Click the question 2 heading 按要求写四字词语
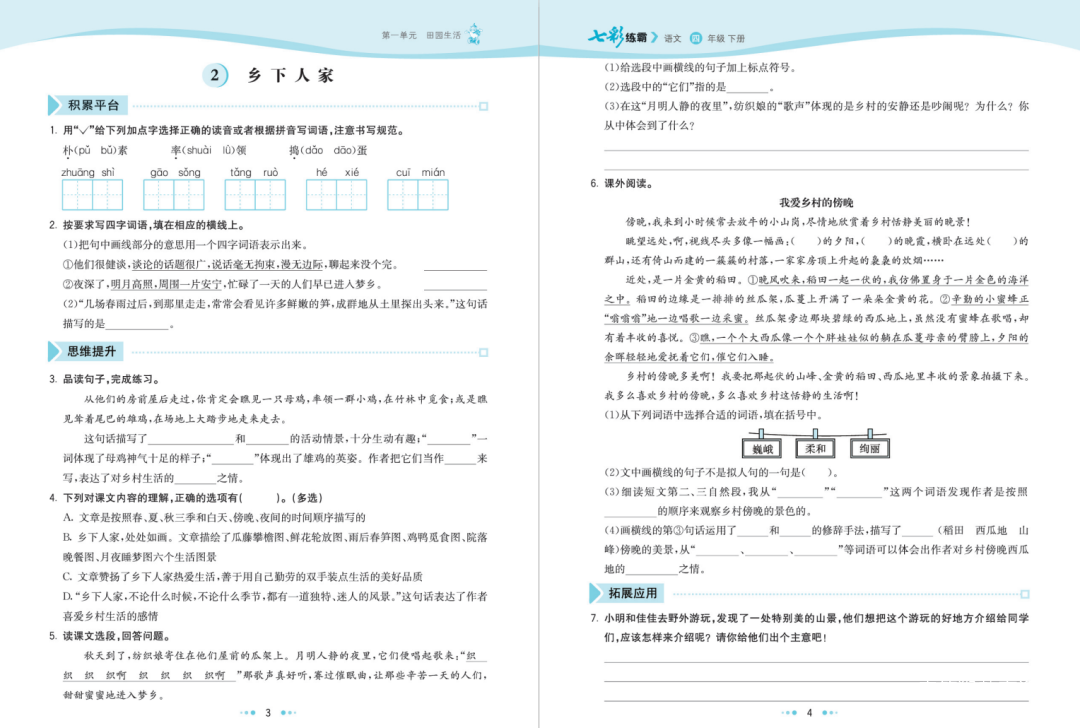 tap(147, 225)
